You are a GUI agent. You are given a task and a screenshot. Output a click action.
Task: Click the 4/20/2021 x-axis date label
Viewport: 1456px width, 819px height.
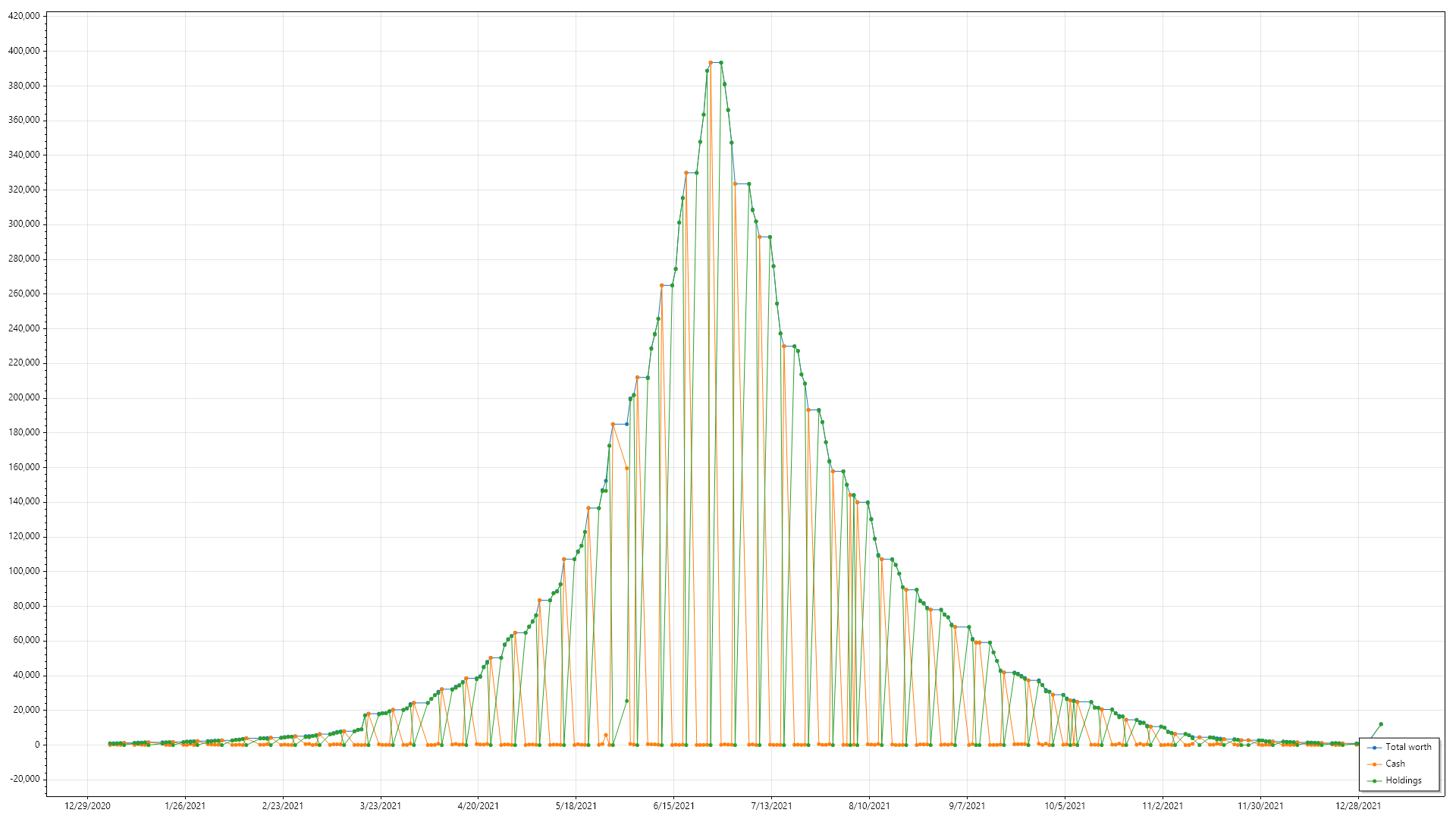point(478,806)
